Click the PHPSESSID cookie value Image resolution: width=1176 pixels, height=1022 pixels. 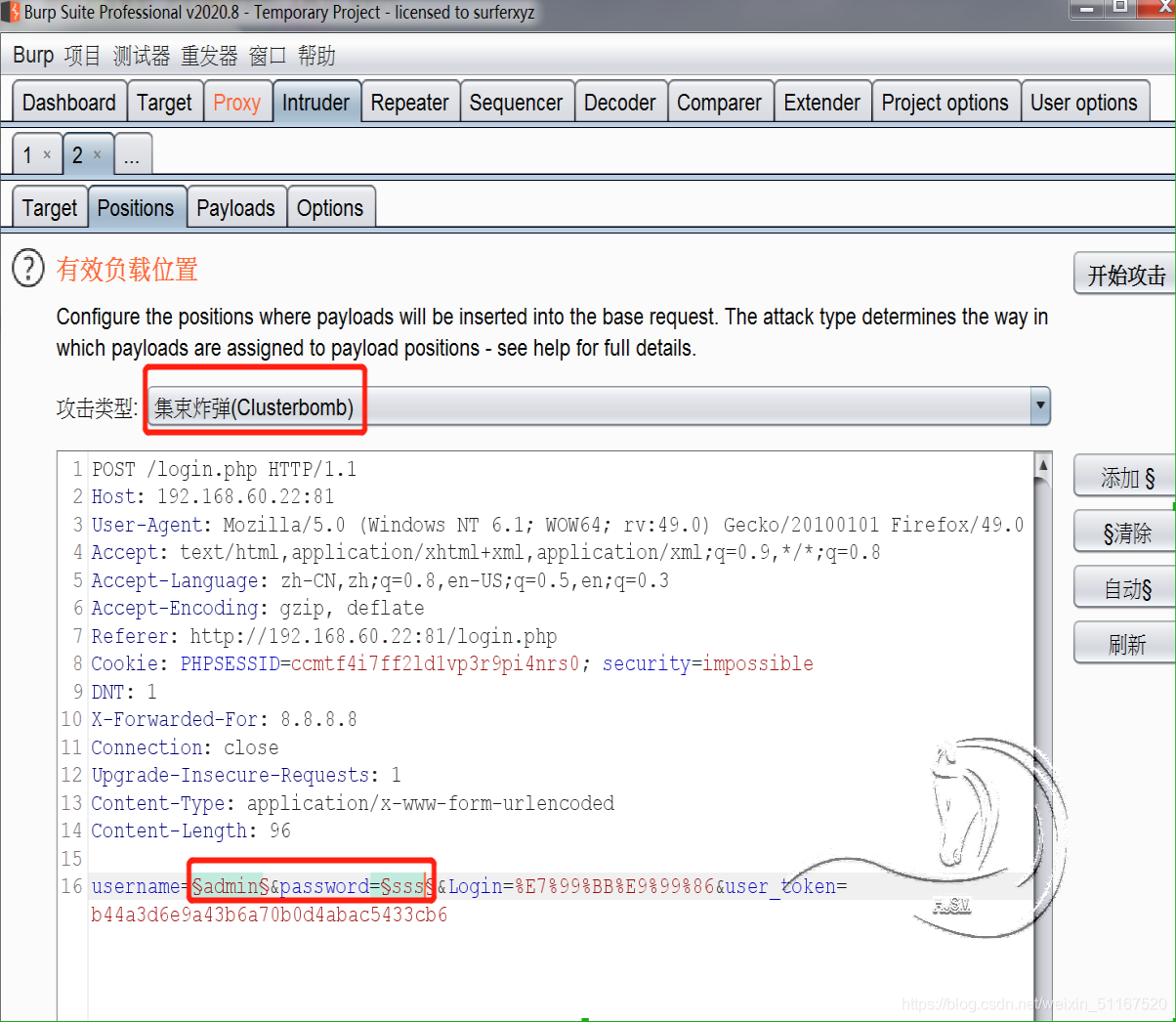[435, 663]
